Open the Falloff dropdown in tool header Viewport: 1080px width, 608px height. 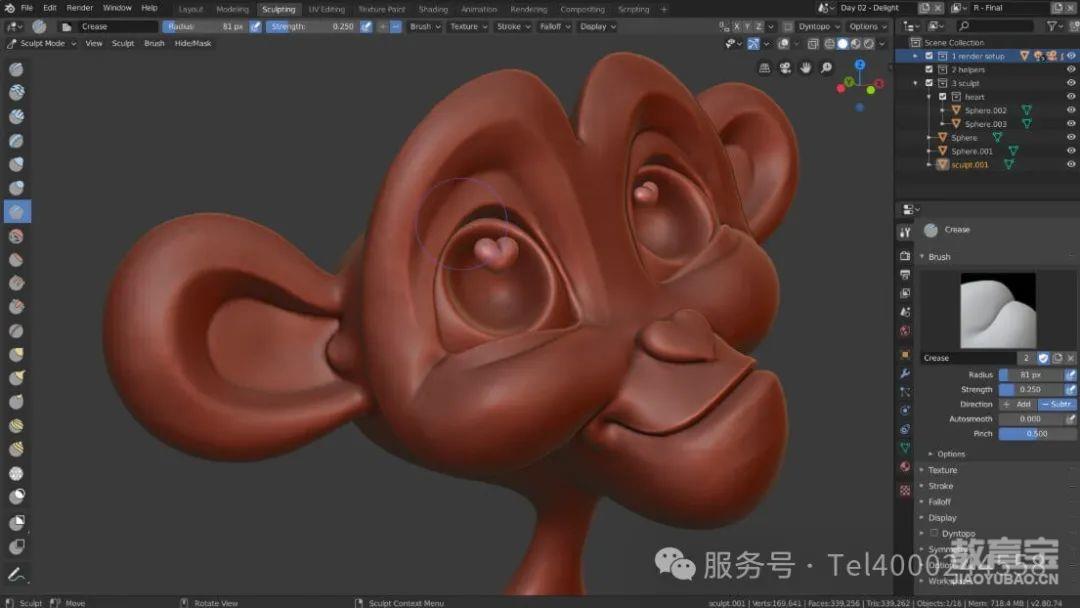tap(555, 27)
